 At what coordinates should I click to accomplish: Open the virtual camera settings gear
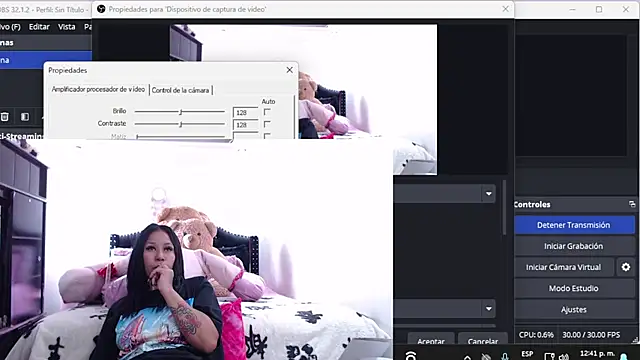point(626,267)
